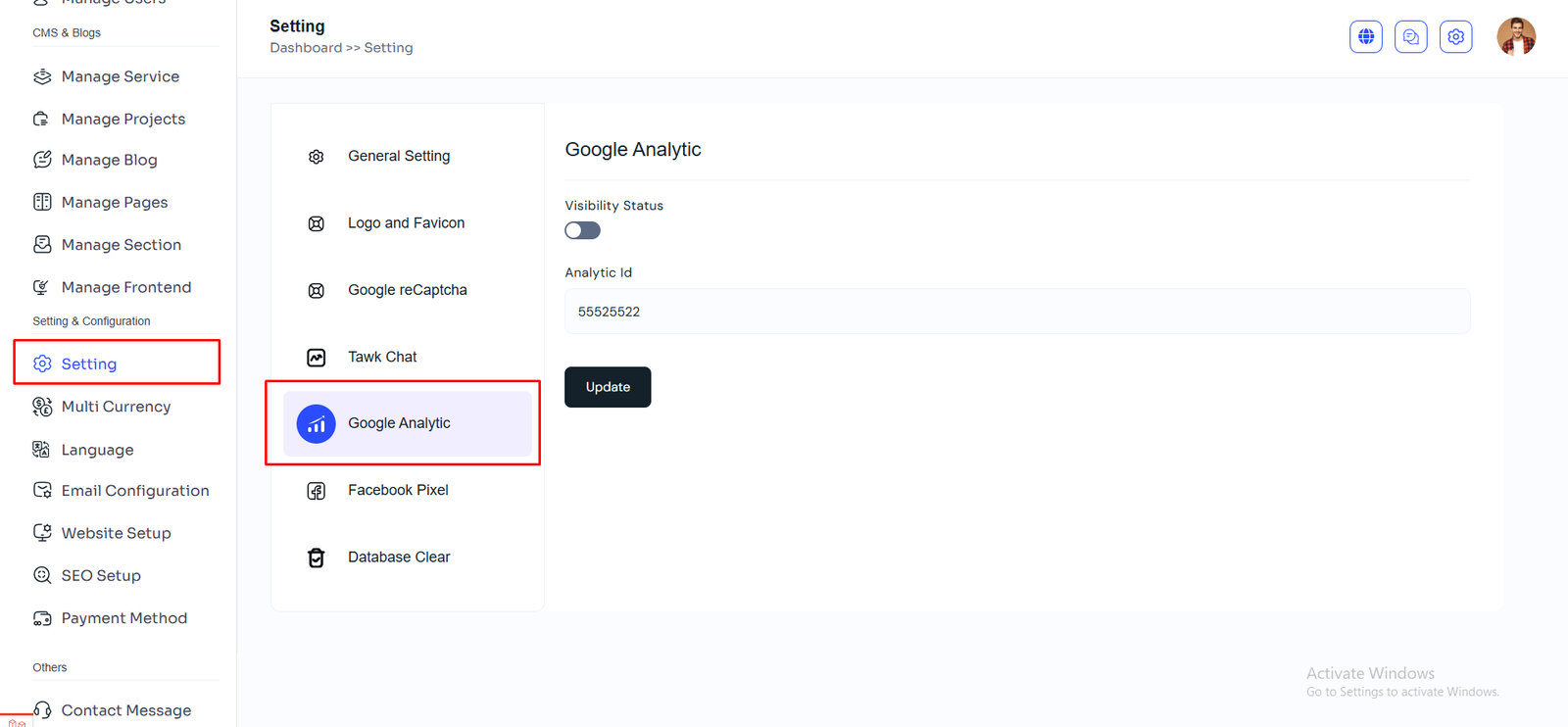1568x727 pixels.
Task: Switch to Google reCaptcha settings
Action: point(407,290)
